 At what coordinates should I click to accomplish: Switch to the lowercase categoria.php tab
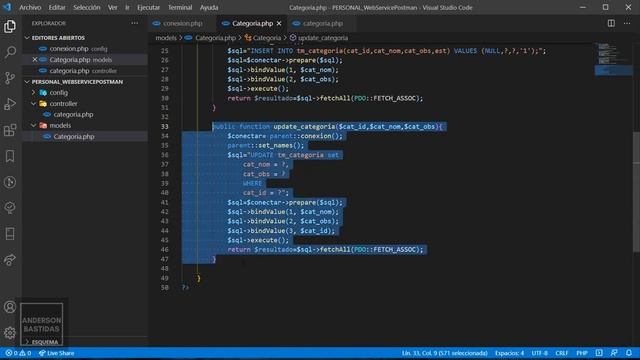tap(322, 24)
